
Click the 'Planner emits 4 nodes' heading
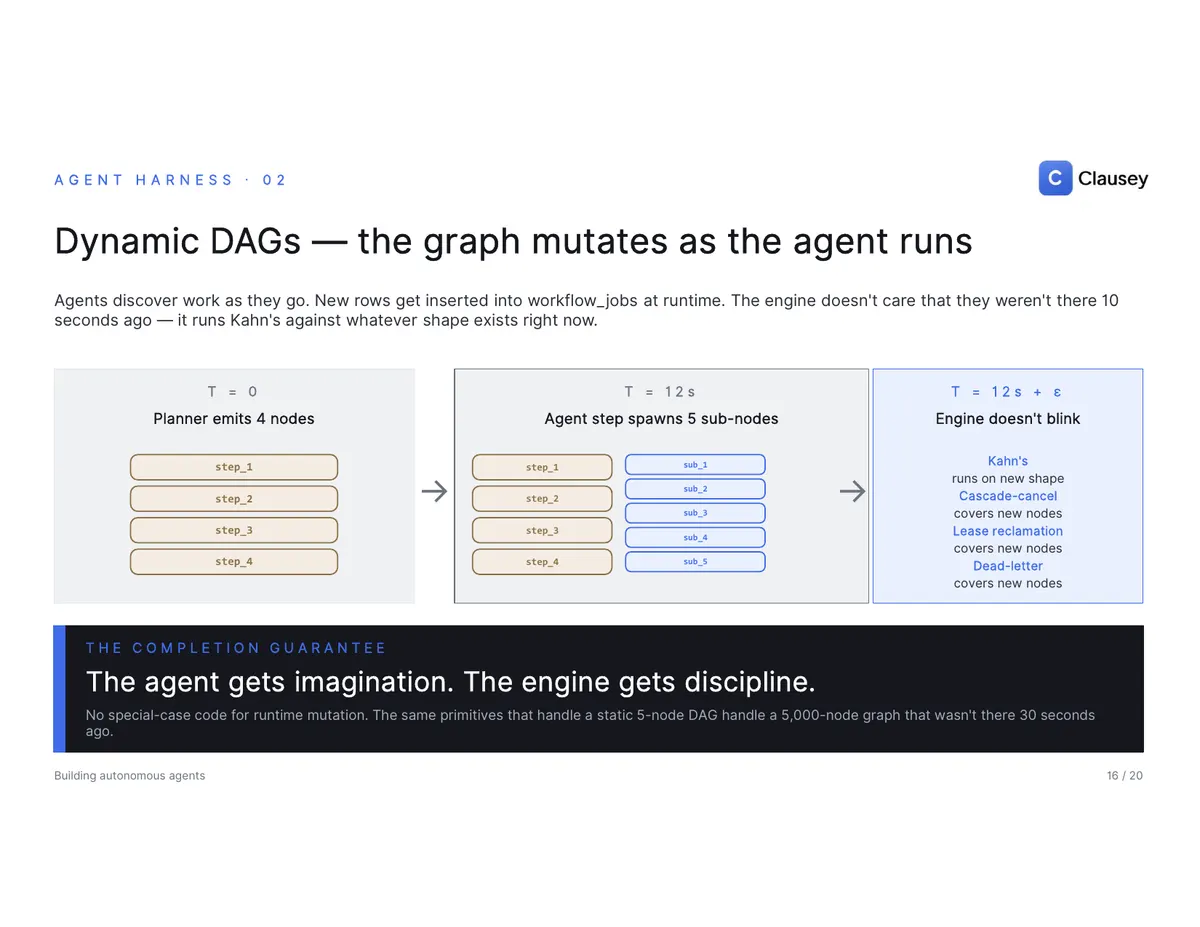pos(234,419)
